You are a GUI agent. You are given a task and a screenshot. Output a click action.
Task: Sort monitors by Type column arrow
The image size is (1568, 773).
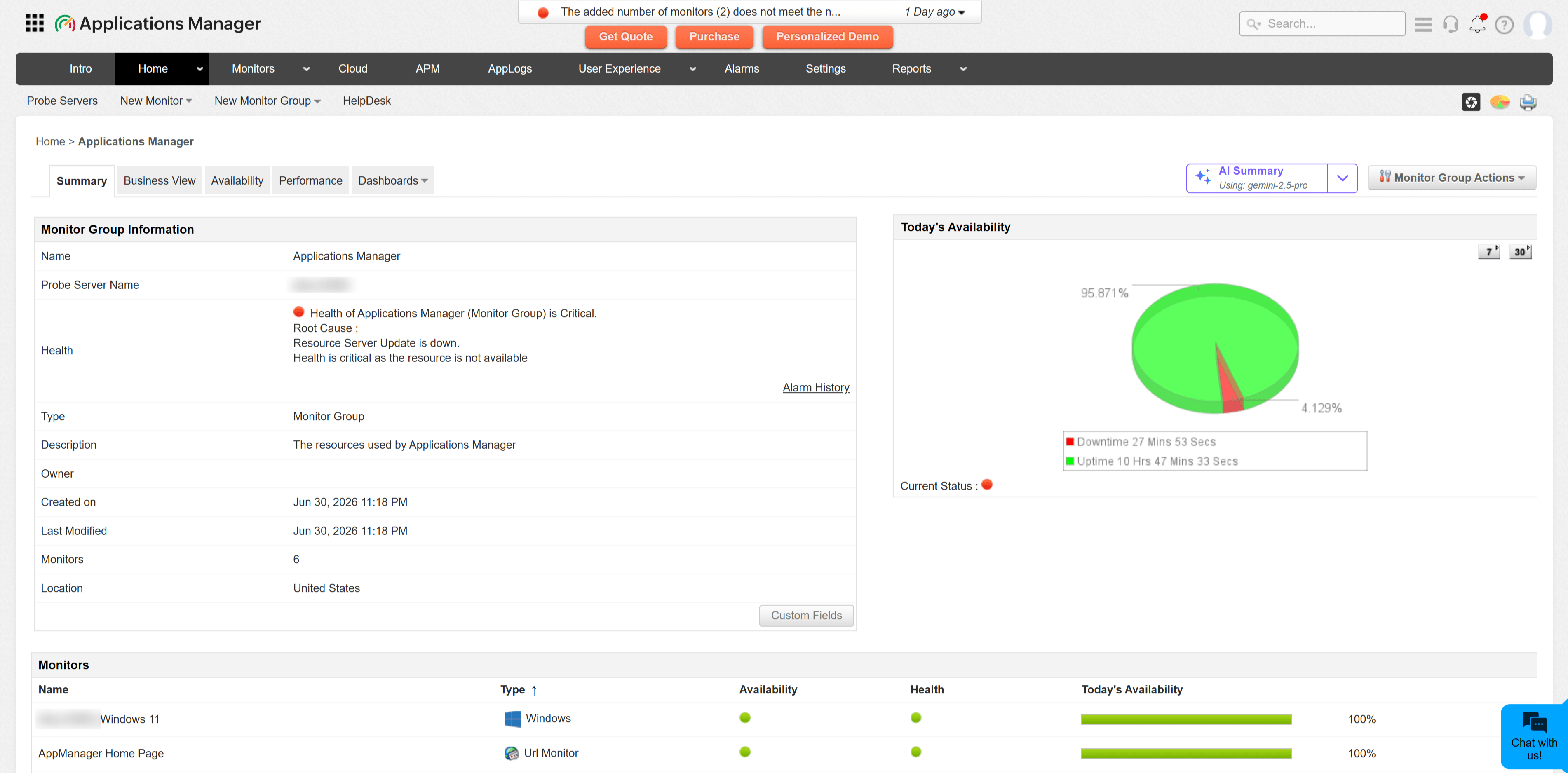[x=534, y=690]
